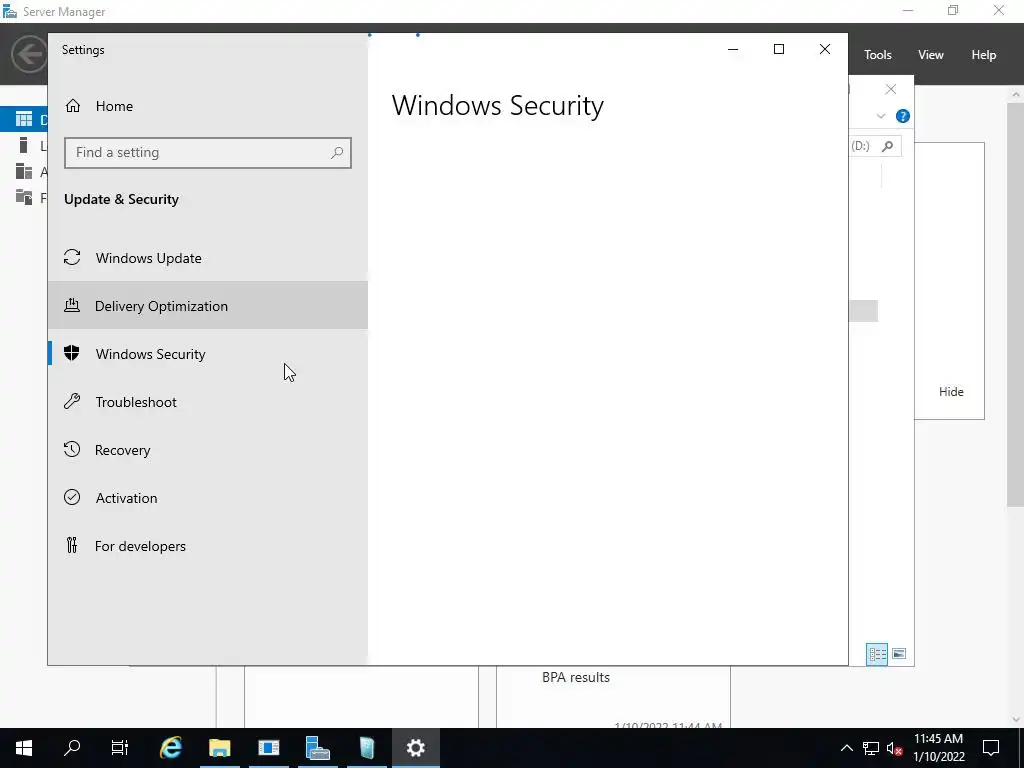Click the search icon in the Explorer (D:) box
1024x768 pixels.
coord(888,146)
